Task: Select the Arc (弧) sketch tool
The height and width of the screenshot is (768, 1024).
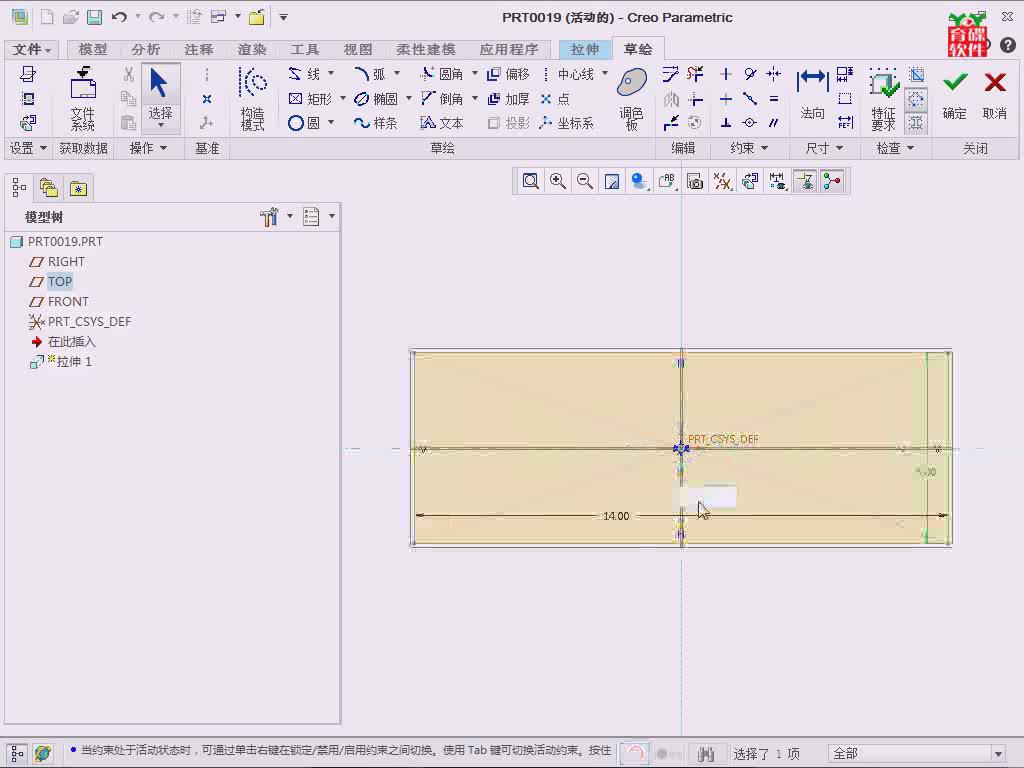Action: tap(370, 74)
